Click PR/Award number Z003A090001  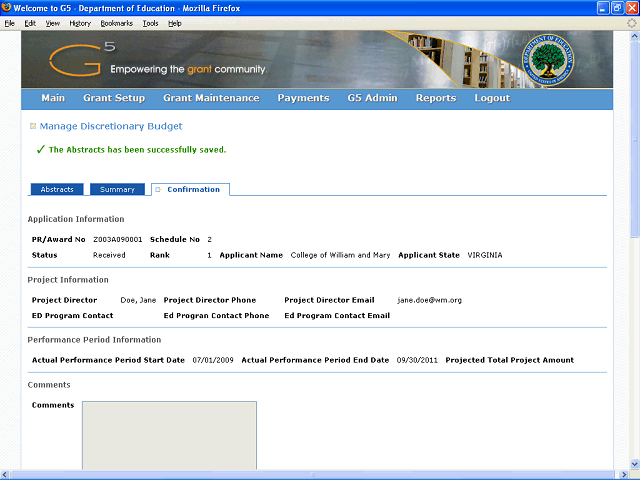point(118,240)
